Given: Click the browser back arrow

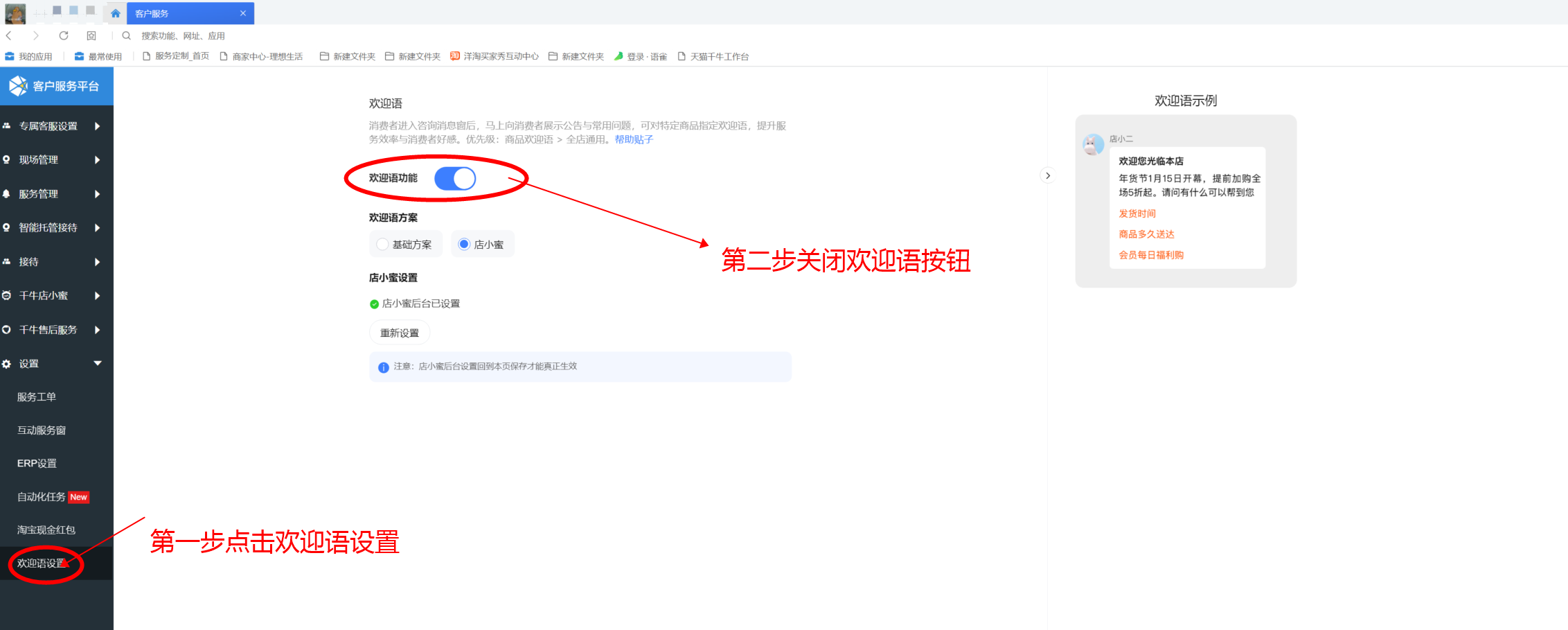Looking at the screenshot, I should 9,35.
